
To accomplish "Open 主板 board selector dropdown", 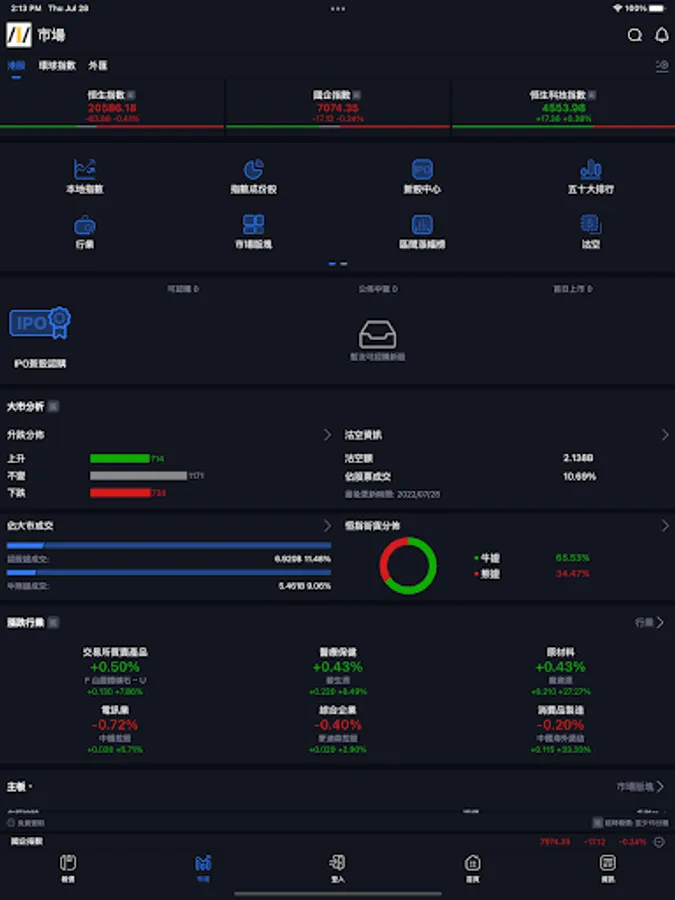I will click(x=19, y=787).
